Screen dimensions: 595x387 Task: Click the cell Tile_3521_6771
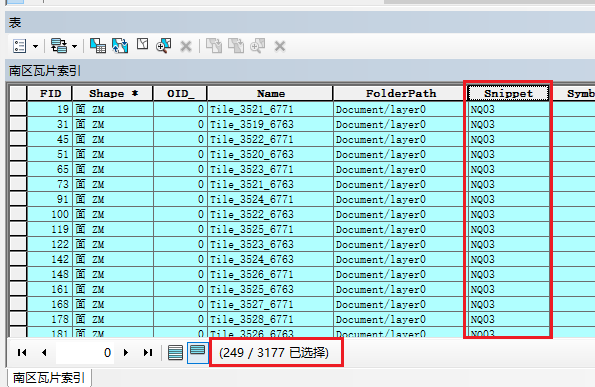tap(270, 109)
